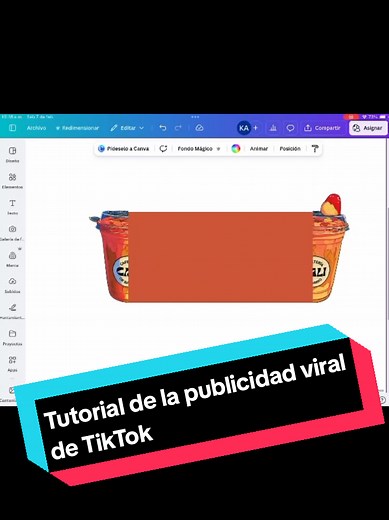Open the Marca sidebar tab
The width and height of the screenshot is (389, 520).
tap(12, 259)
